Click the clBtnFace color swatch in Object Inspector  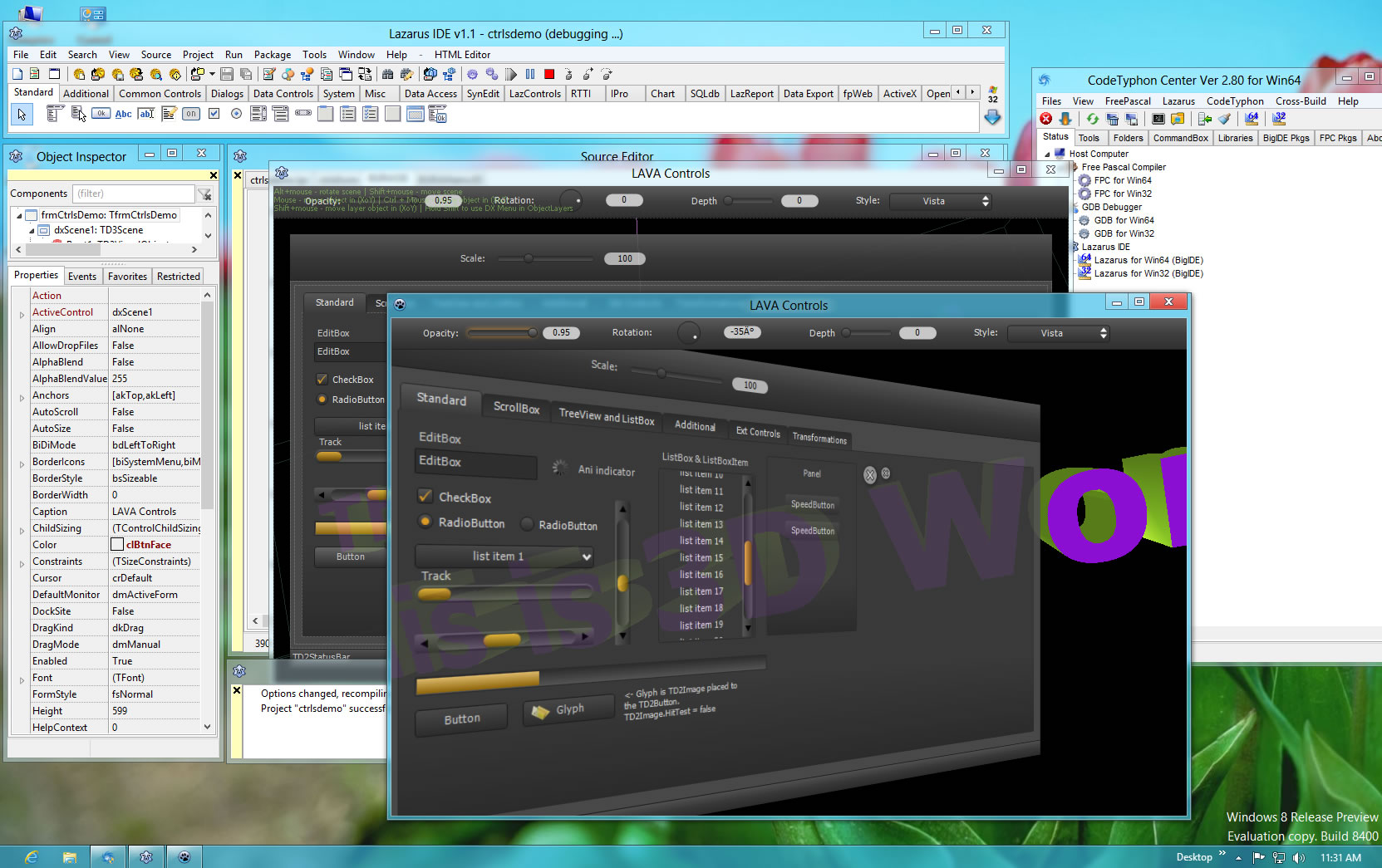click(x=117, y=545)
